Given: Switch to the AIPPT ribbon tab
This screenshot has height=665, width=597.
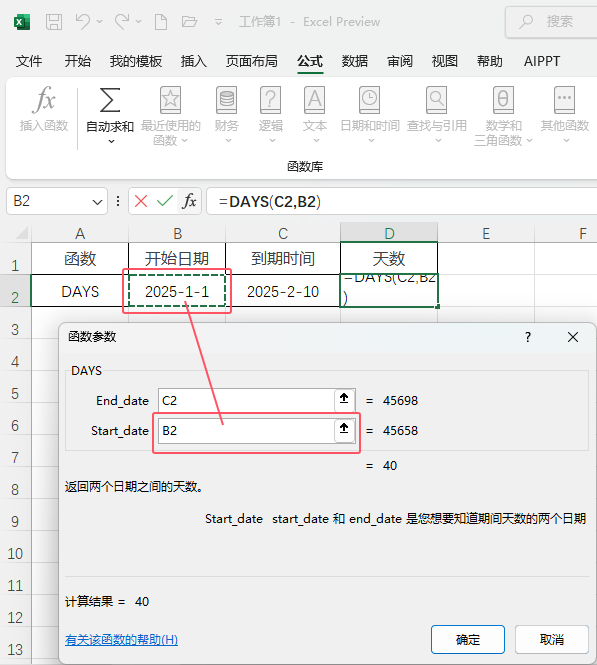Looking at the screenshot, I should [542, 61].
